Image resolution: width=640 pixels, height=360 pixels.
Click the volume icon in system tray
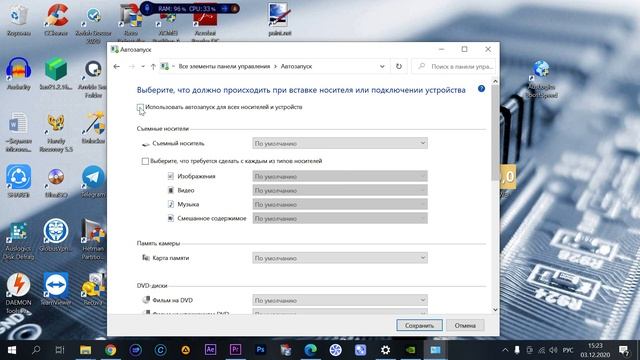(x=553, y=350)
